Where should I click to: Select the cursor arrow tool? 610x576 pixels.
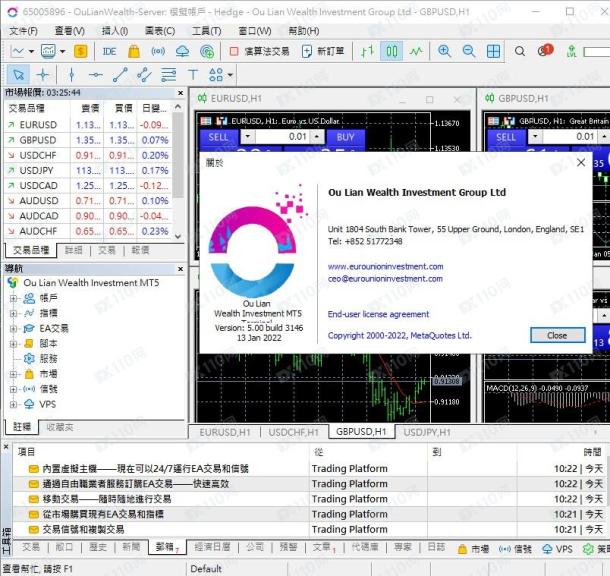click(18, 74)
